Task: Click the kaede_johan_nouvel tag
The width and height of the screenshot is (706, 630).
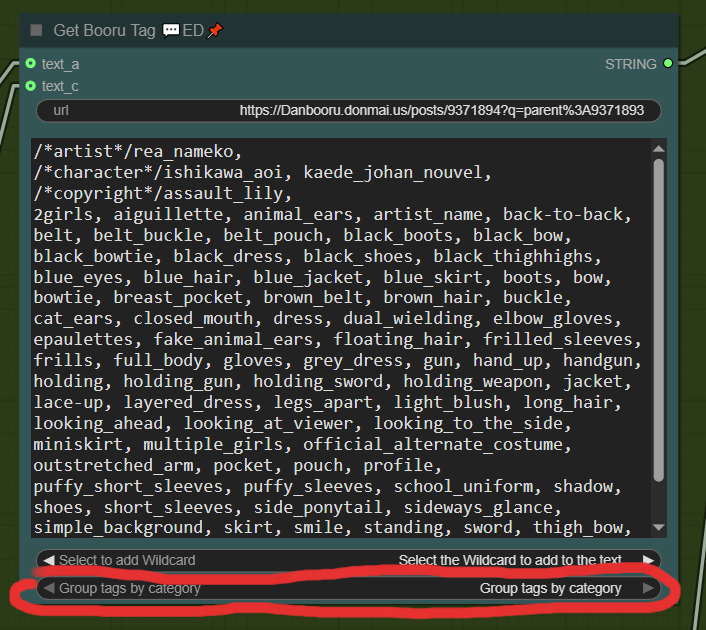Action: point(393,172)
